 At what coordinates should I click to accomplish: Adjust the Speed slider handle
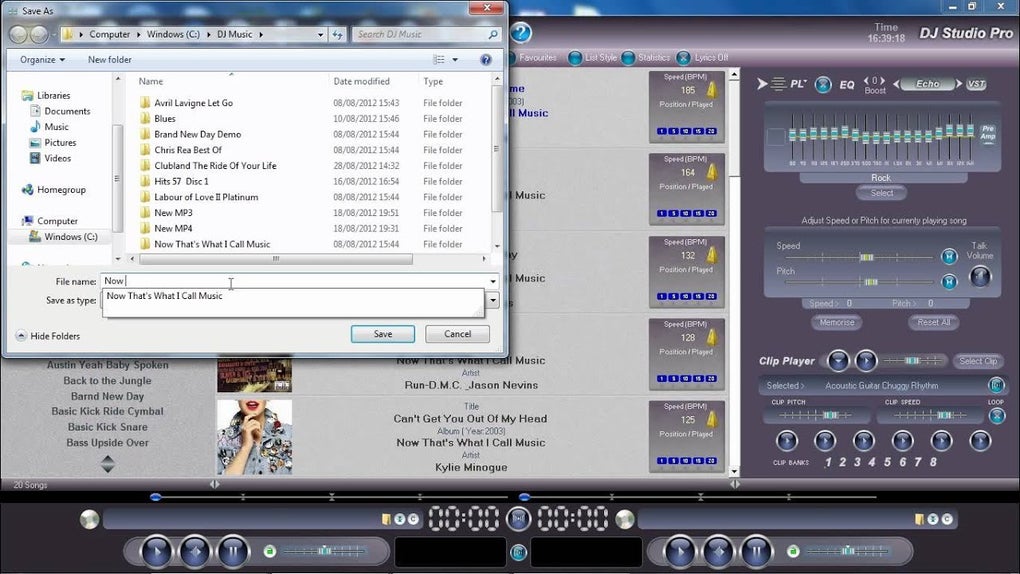(866, 258)
